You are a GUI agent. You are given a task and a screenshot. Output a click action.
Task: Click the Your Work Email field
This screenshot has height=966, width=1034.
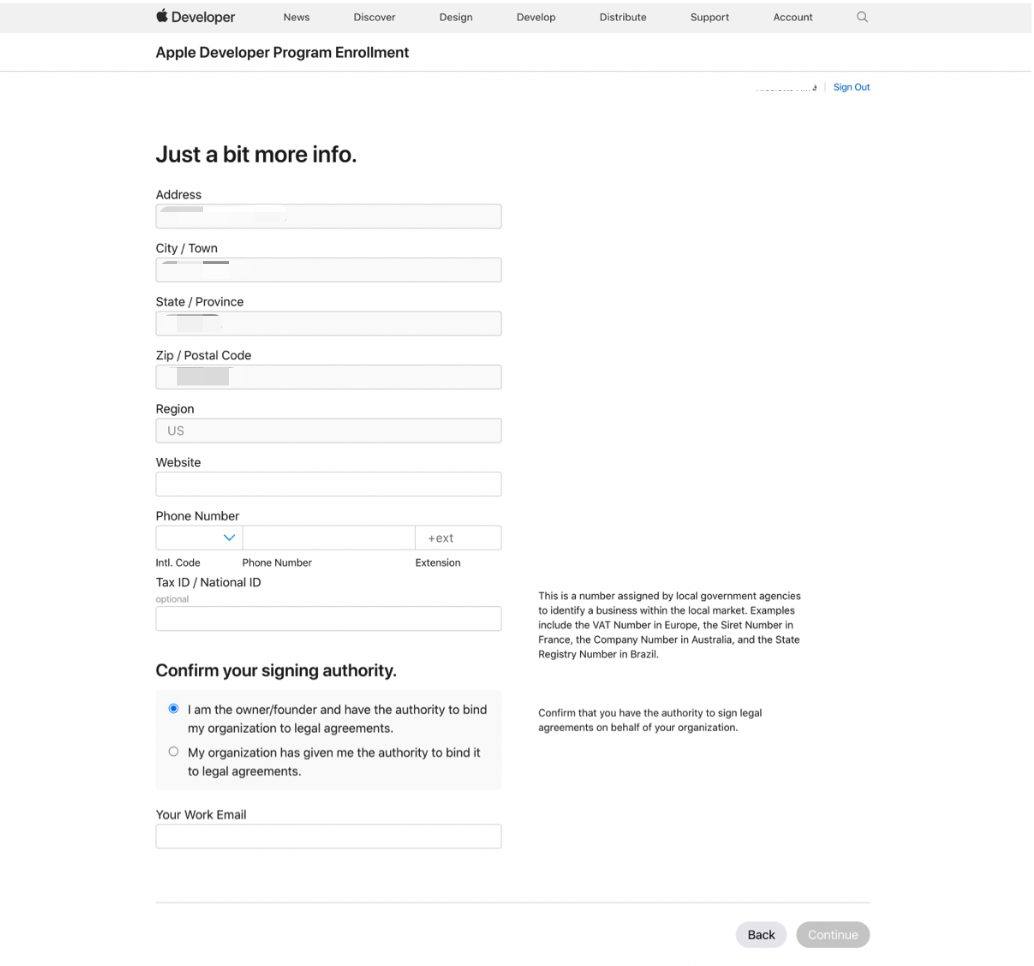328,836
